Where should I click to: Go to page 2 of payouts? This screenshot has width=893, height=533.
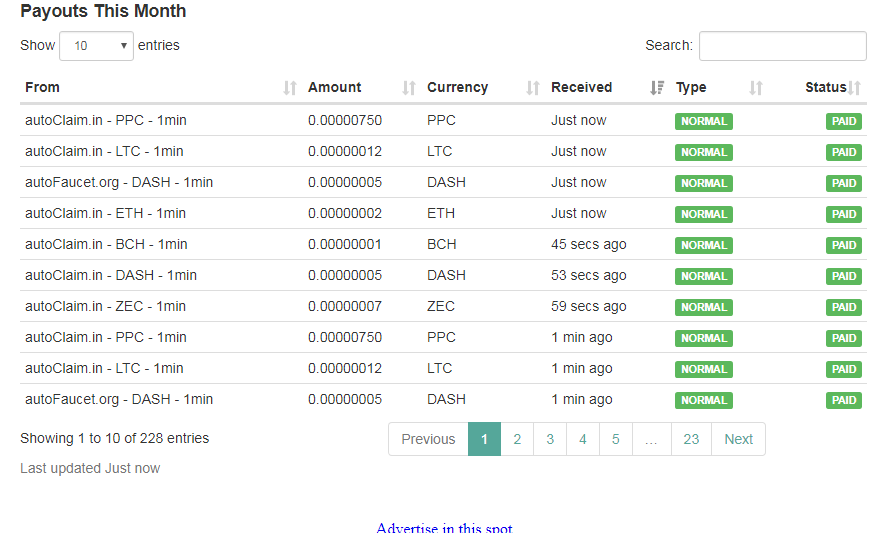point(517,439)
